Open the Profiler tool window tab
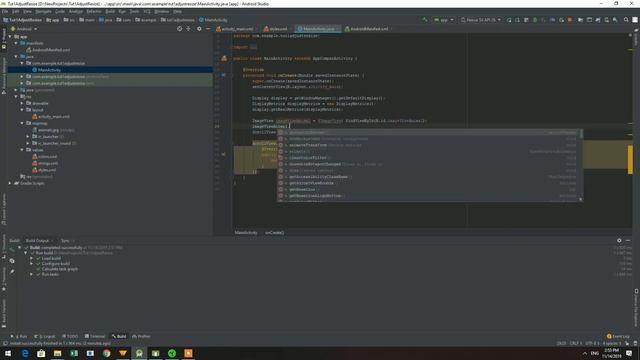Screen dimensions: 640x360 [141, 336]
